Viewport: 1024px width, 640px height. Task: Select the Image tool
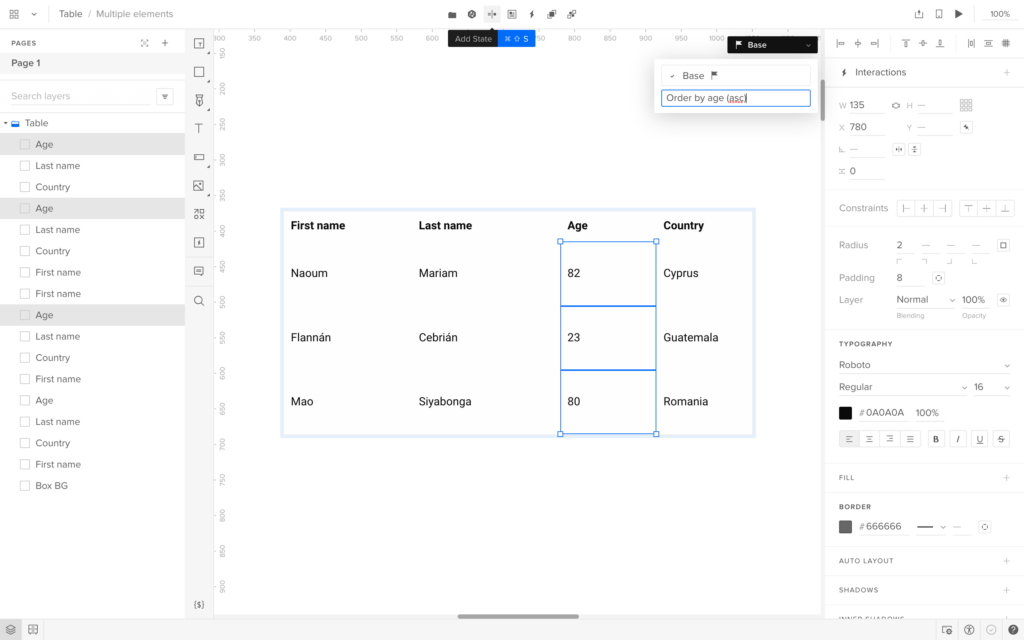pyautogui.click(x=199, y=186)
